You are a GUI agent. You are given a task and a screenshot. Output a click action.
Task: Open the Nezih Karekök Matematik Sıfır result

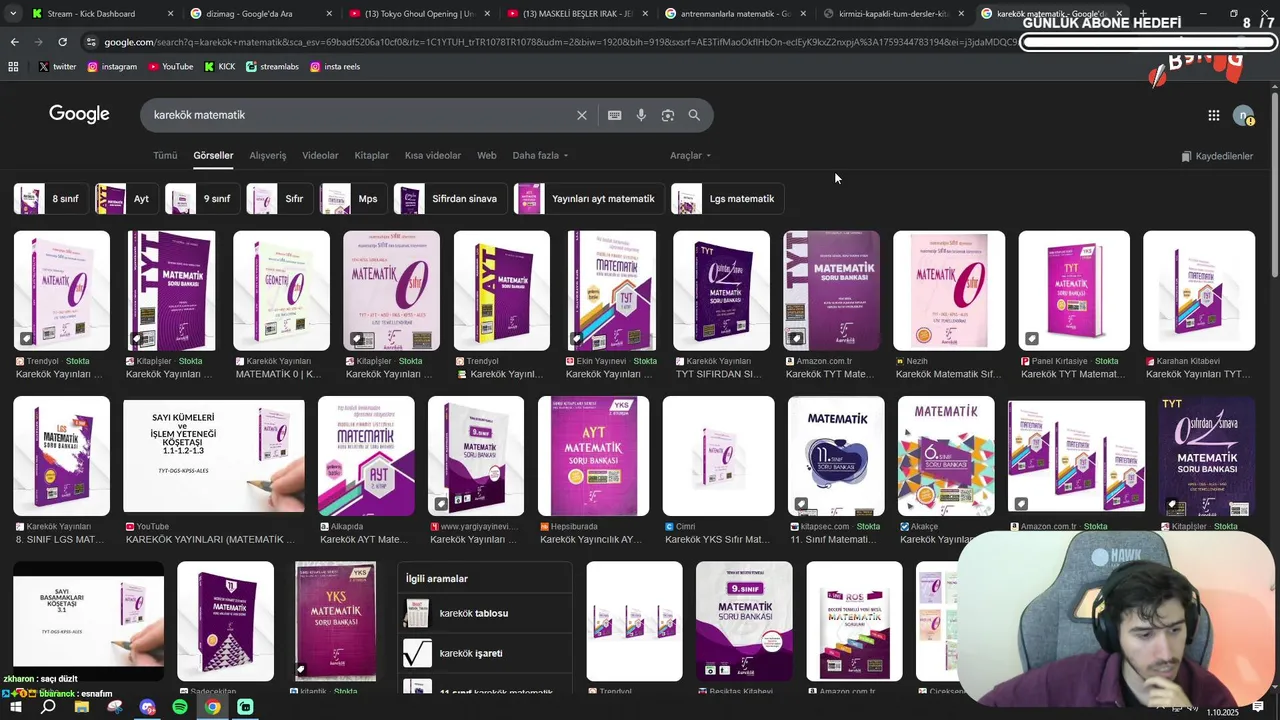[949, 291]
